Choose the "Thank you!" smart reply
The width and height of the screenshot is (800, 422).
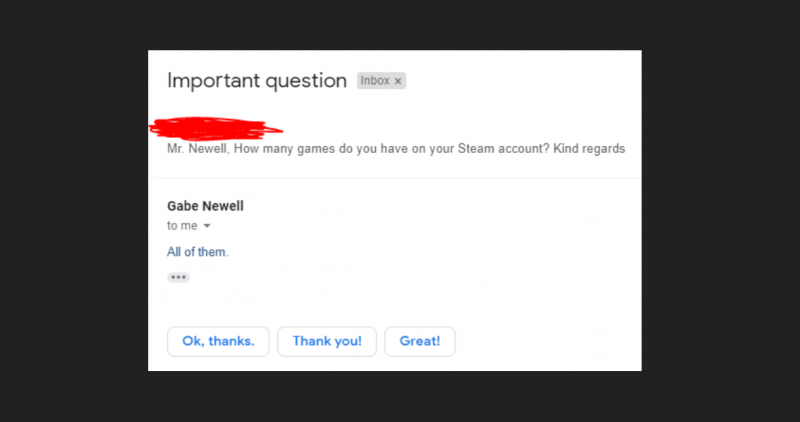pos(326,341)
